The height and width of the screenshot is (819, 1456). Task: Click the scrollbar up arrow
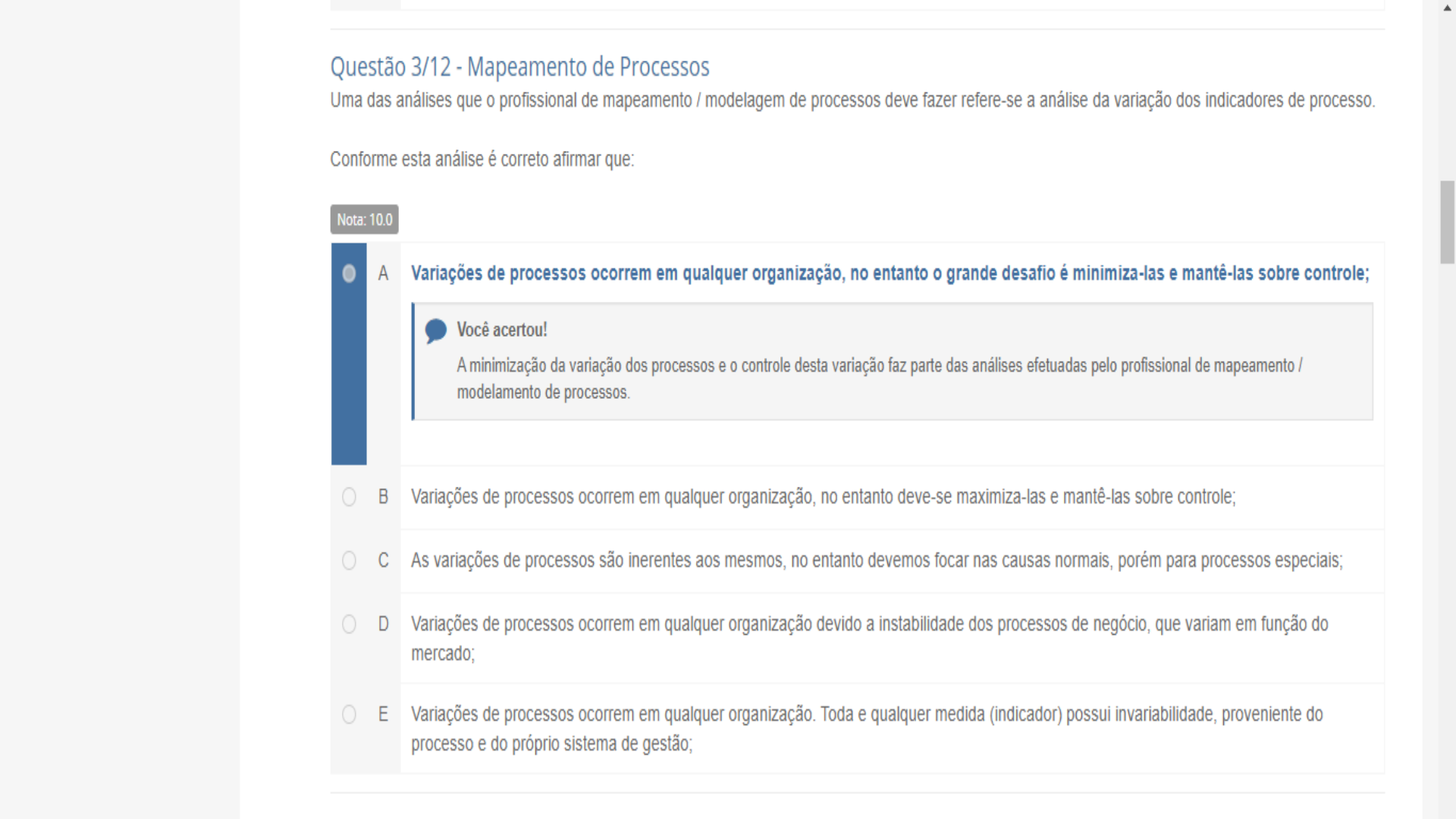coord(1448,8)
